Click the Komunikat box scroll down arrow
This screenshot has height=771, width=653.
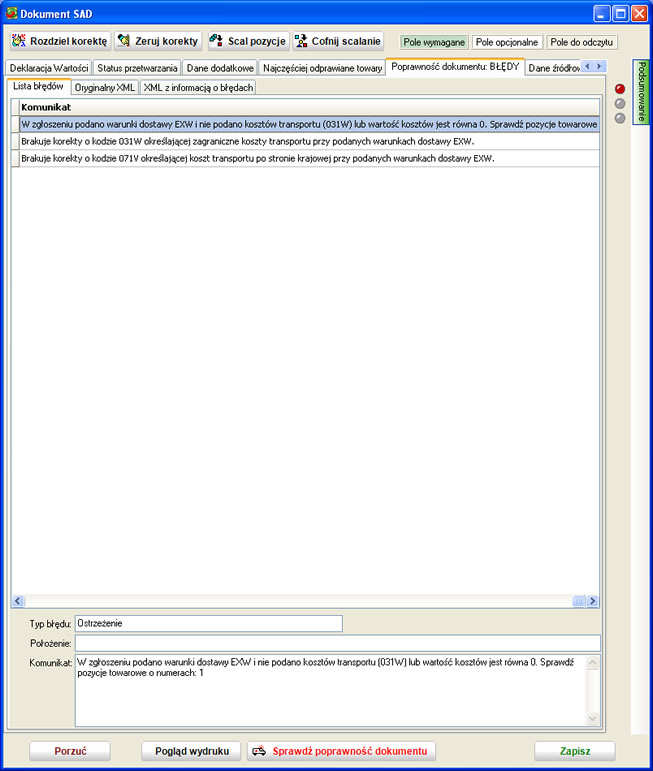(x=593, y=719)
